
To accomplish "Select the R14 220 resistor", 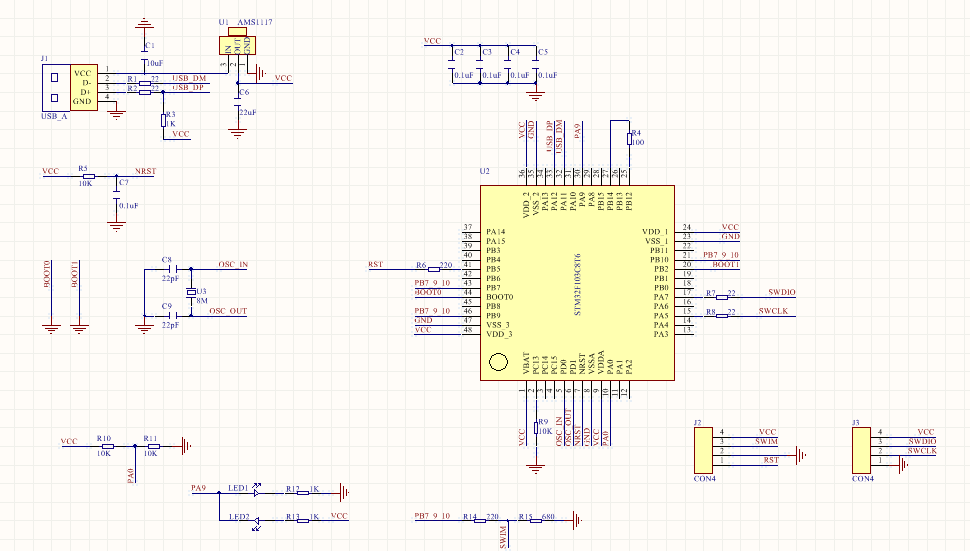I will (479, 521).
